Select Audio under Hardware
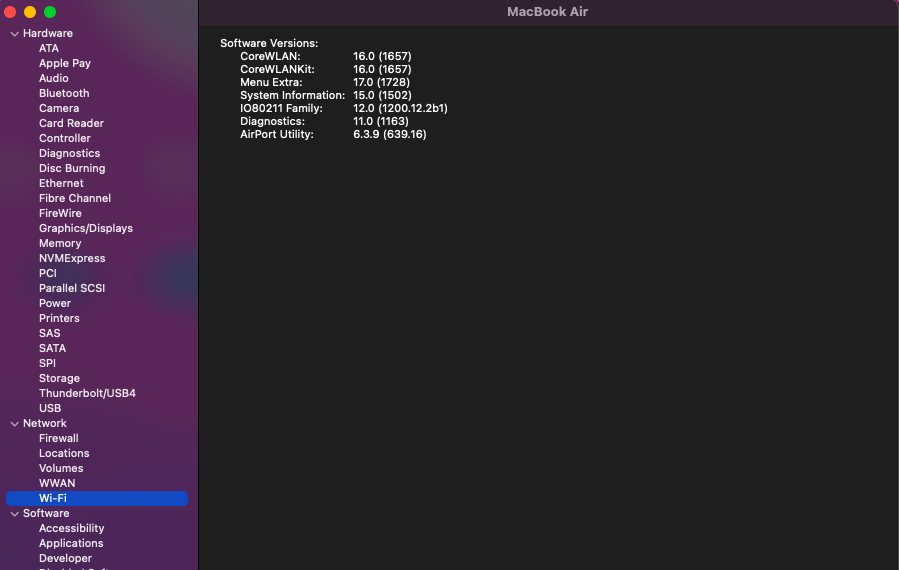Image resolution: width=899 pixels, height=570 pixels. pyautogui.click(x=54, y=78)
